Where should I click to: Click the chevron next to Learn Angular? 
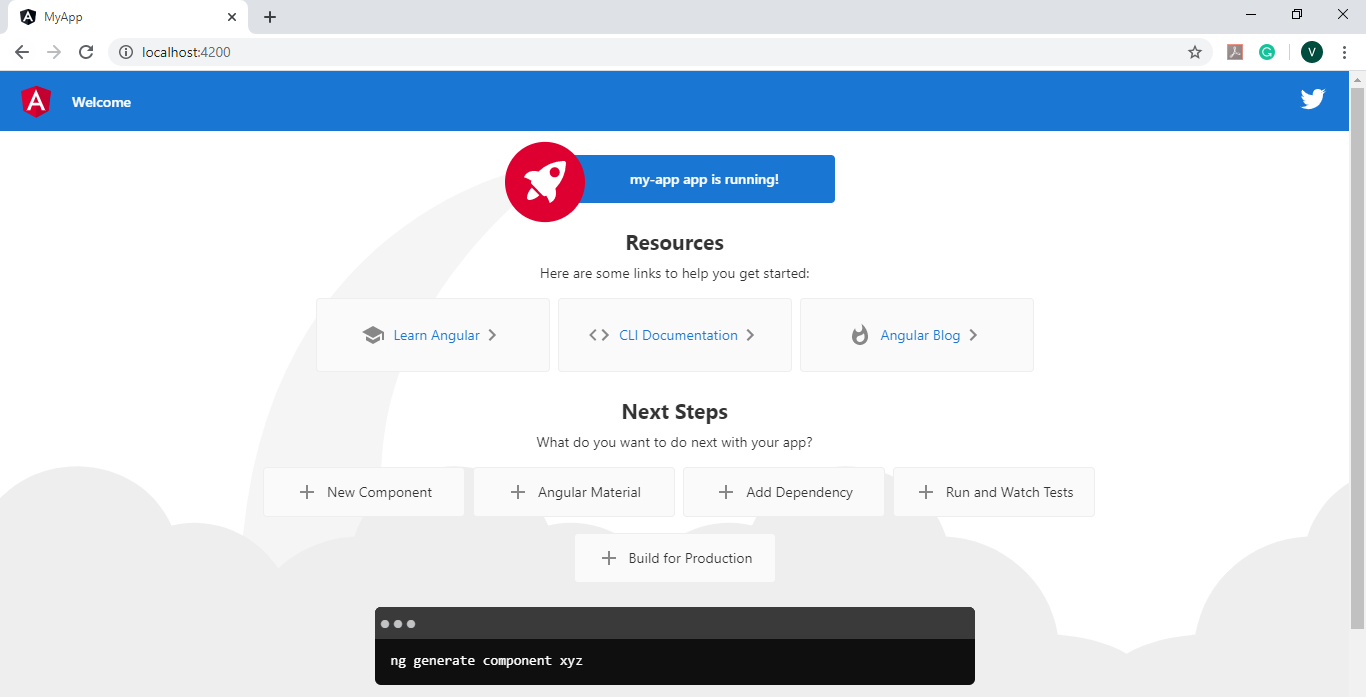coord(492,335)
